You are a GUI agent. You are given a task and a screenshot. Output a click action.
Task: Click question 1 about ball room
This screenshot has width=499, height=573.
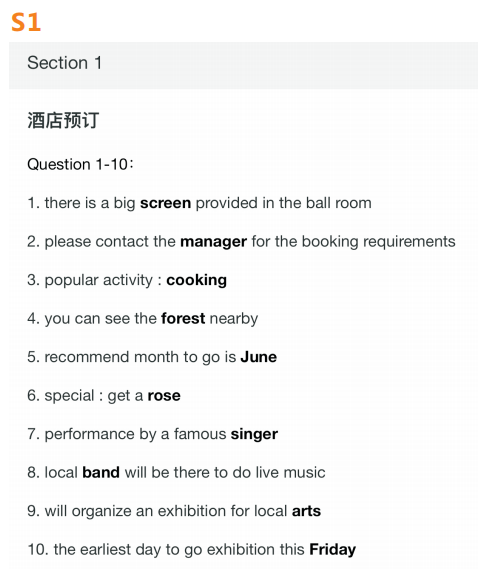[x=199, y=203]
